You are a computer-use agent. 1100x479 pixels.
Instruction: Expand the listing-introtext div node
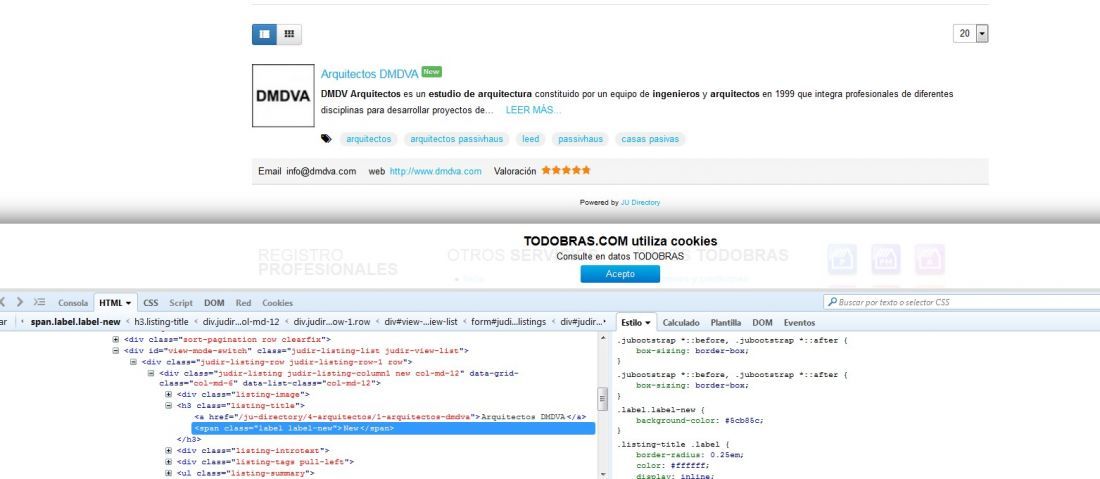pyautogui.click(x=168, y=450)
